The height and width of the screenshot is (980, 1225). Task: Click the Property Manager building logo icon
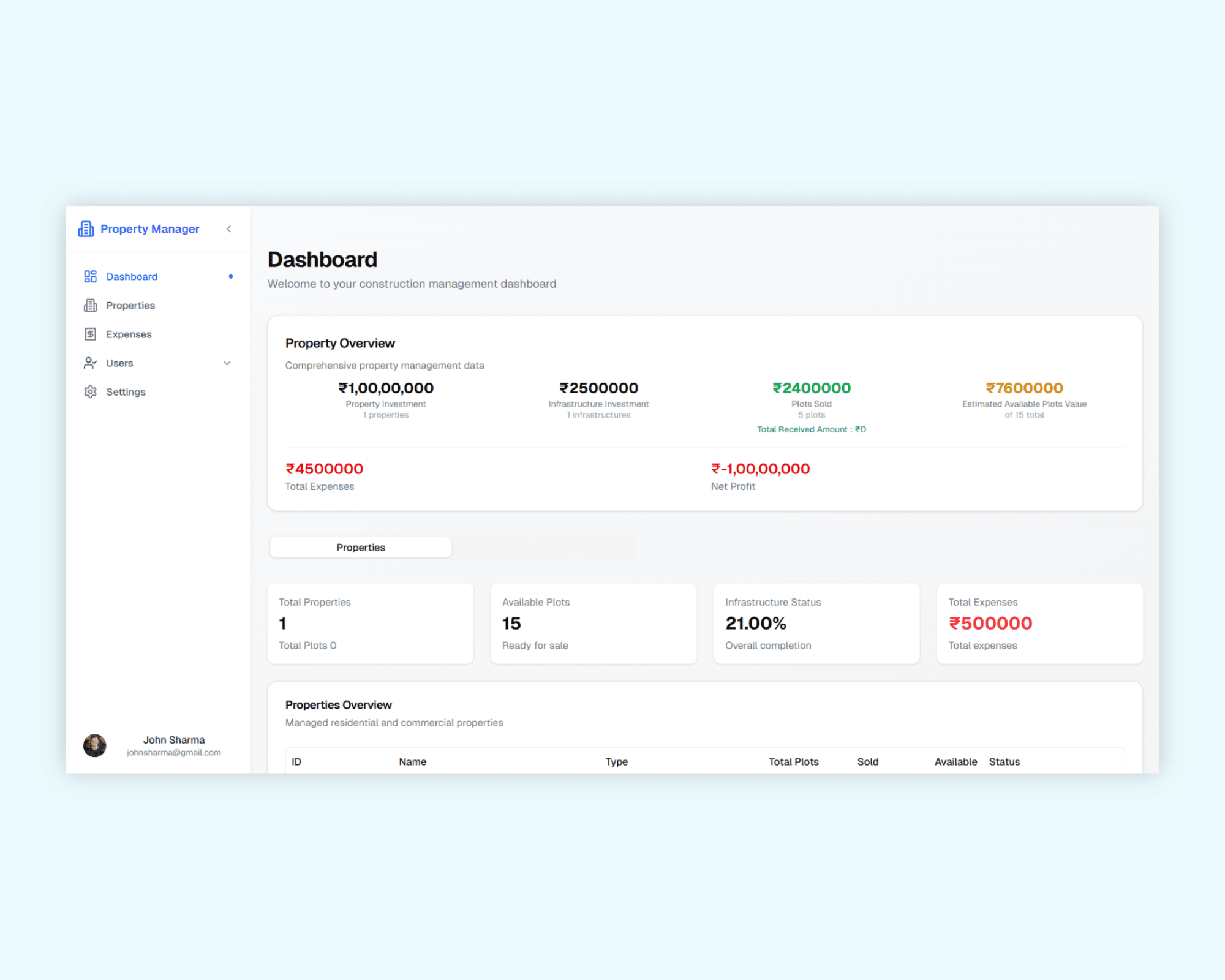86,229
